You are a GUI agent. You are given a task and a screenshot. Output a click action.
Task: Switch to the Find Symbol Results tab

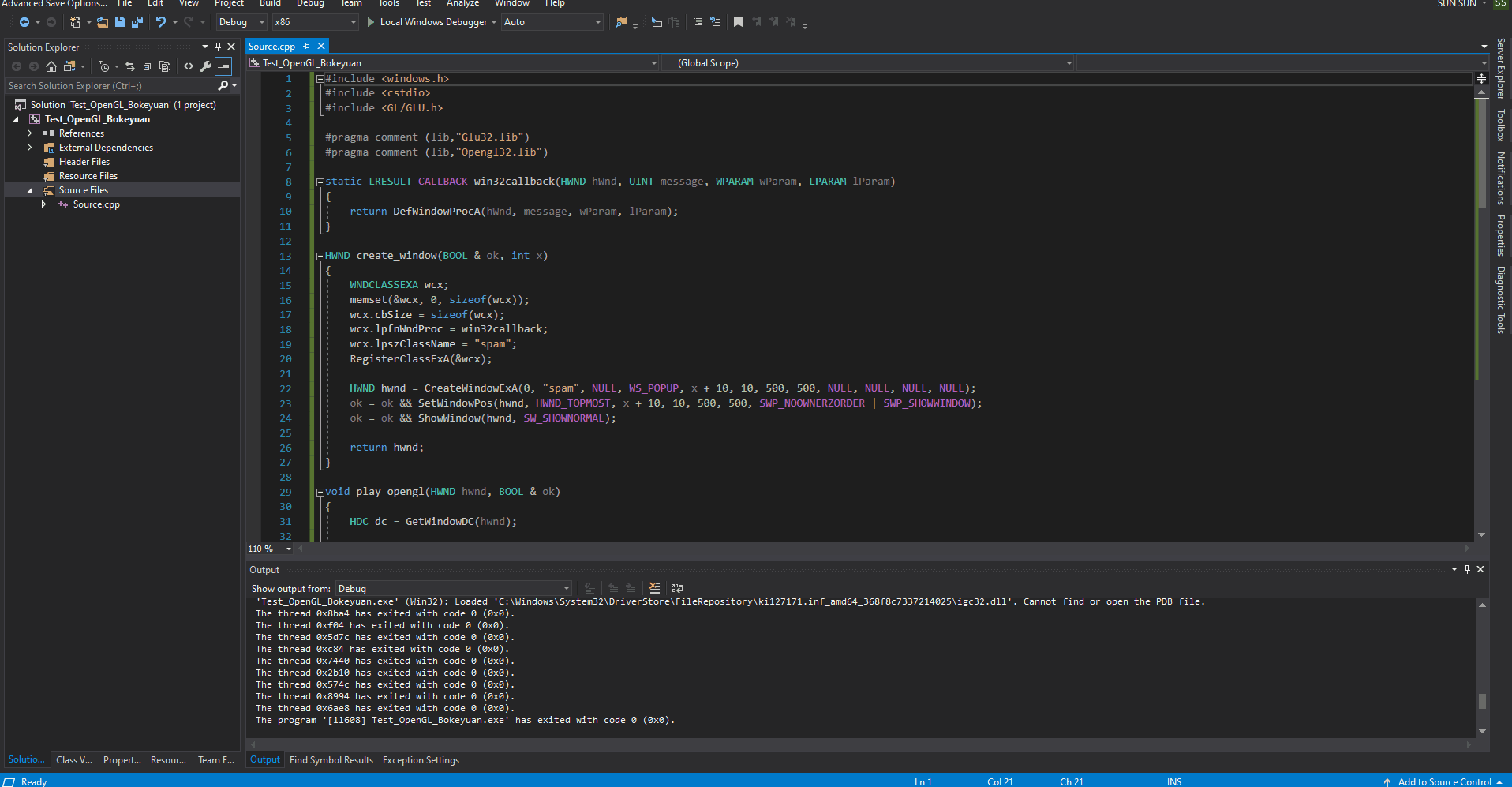331,760
